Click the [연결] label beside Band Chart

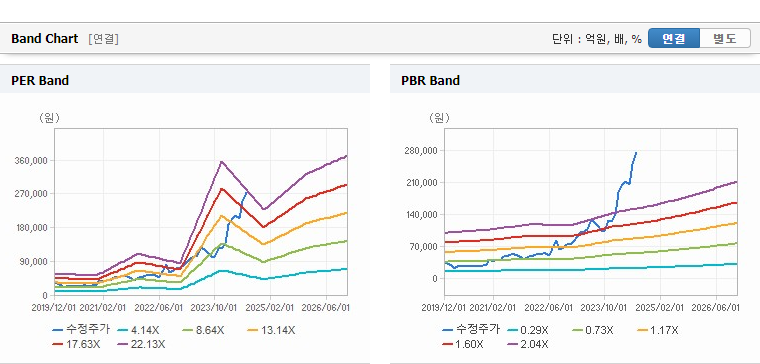[103, 39]
